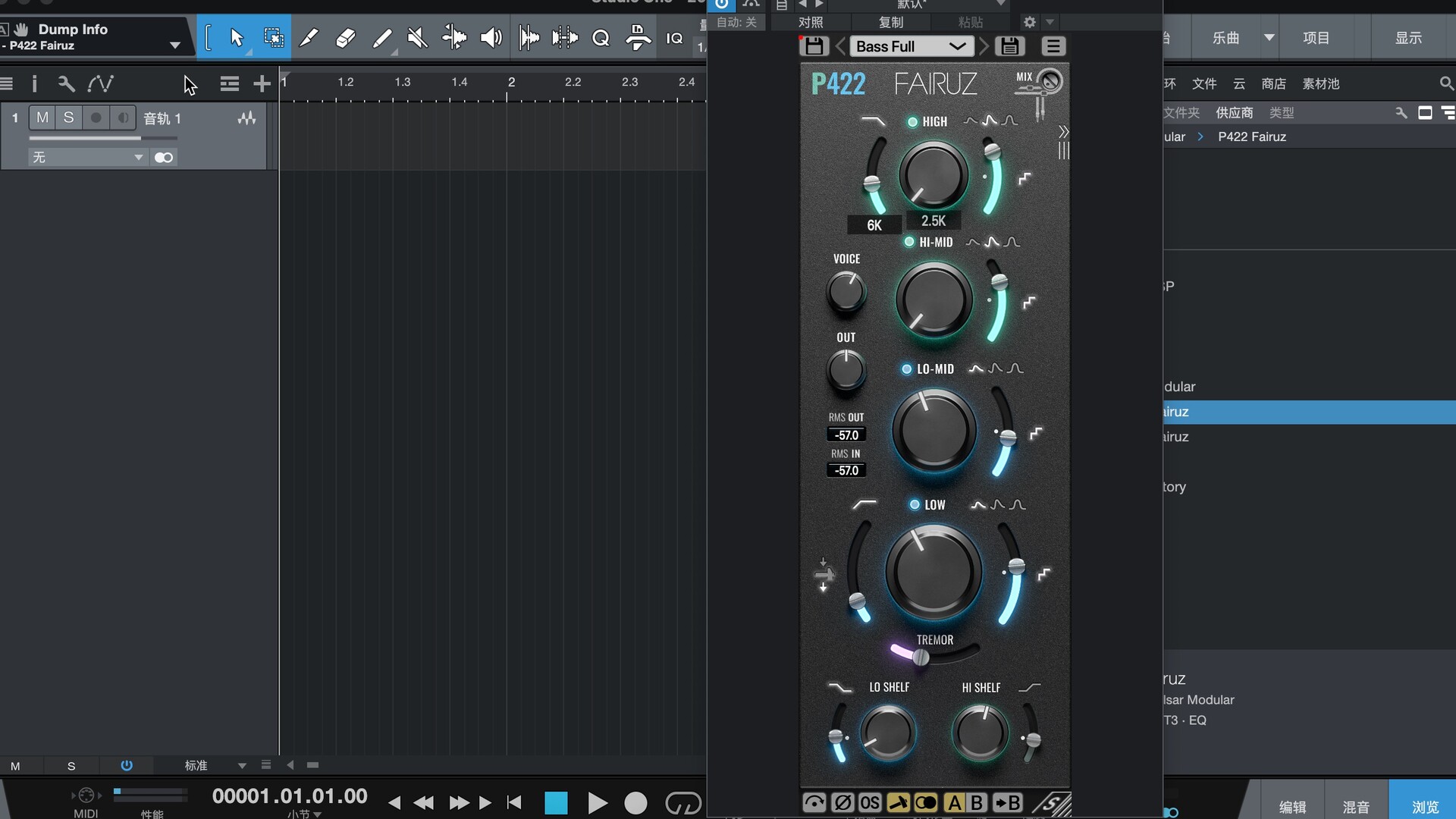Click the plugin hamburger menu icon

(x=1053, y=46)
